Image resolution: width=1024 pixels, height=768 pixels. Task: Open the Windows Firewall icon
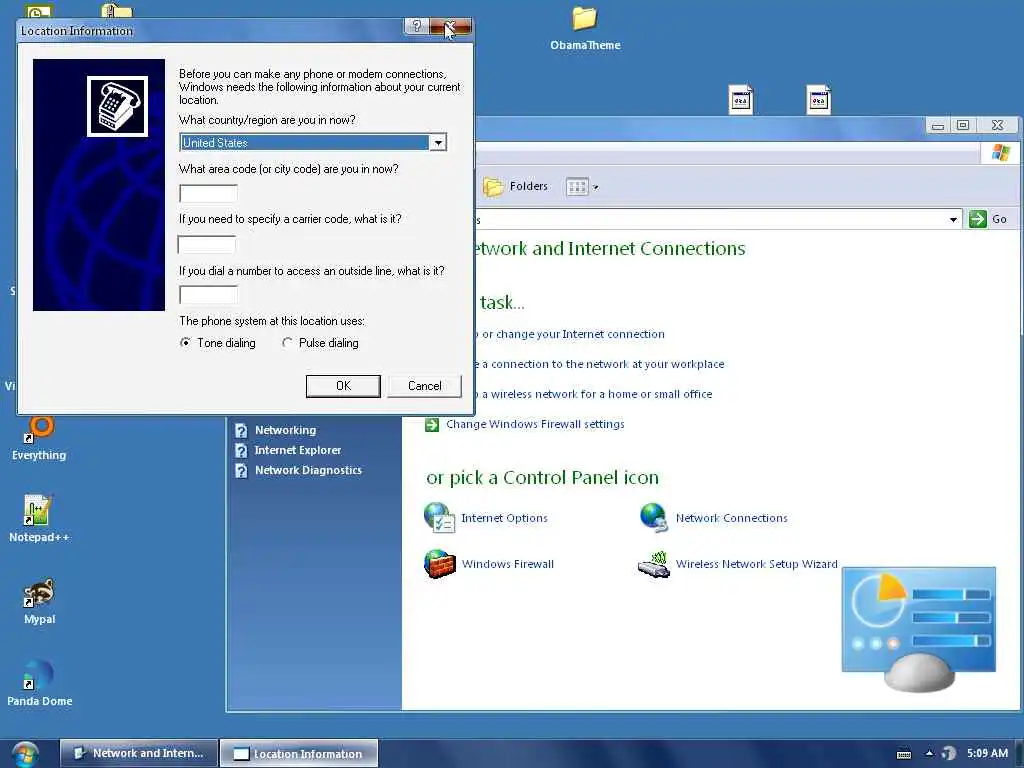488,564
